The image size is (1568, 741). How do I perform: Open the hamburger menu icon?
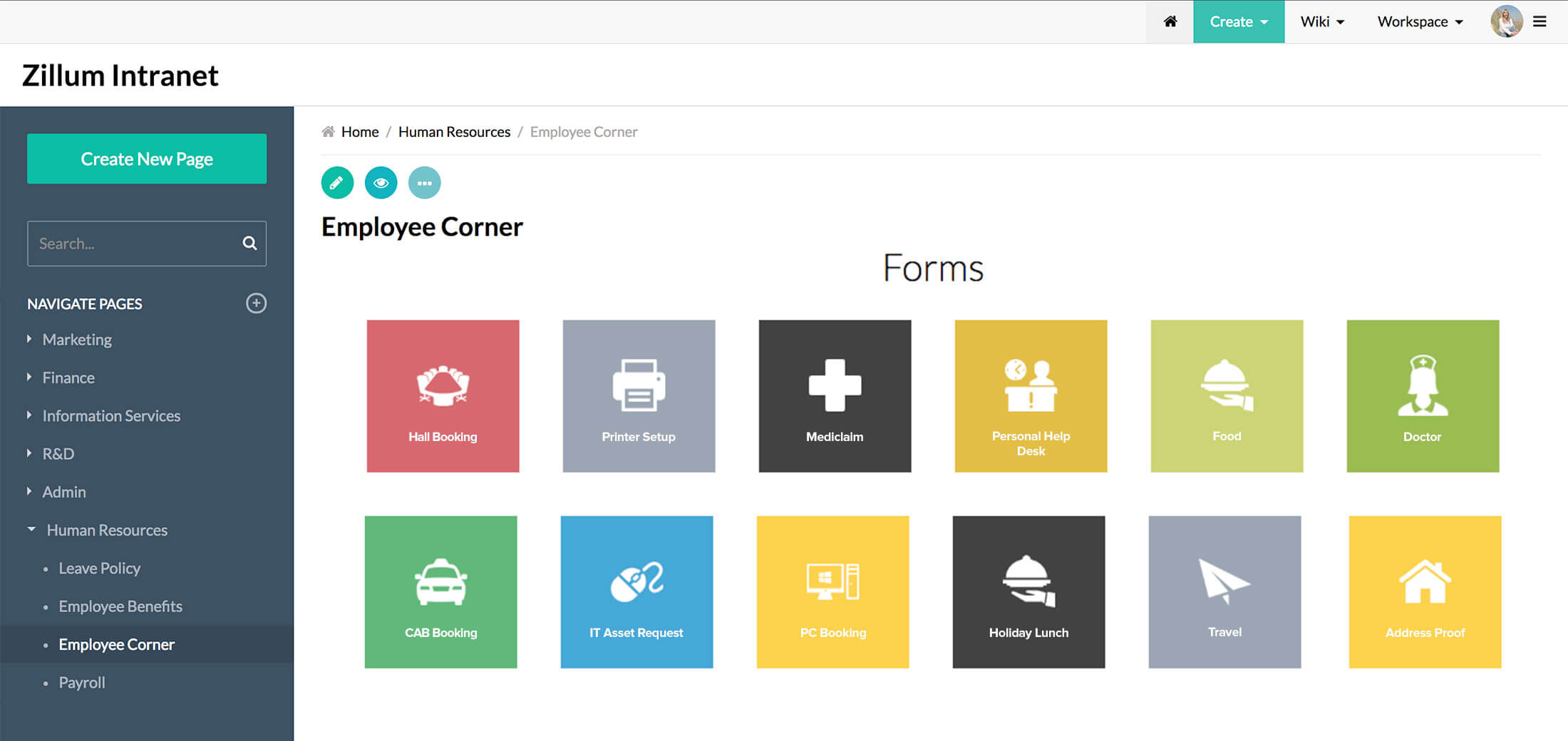point(1539,21)
